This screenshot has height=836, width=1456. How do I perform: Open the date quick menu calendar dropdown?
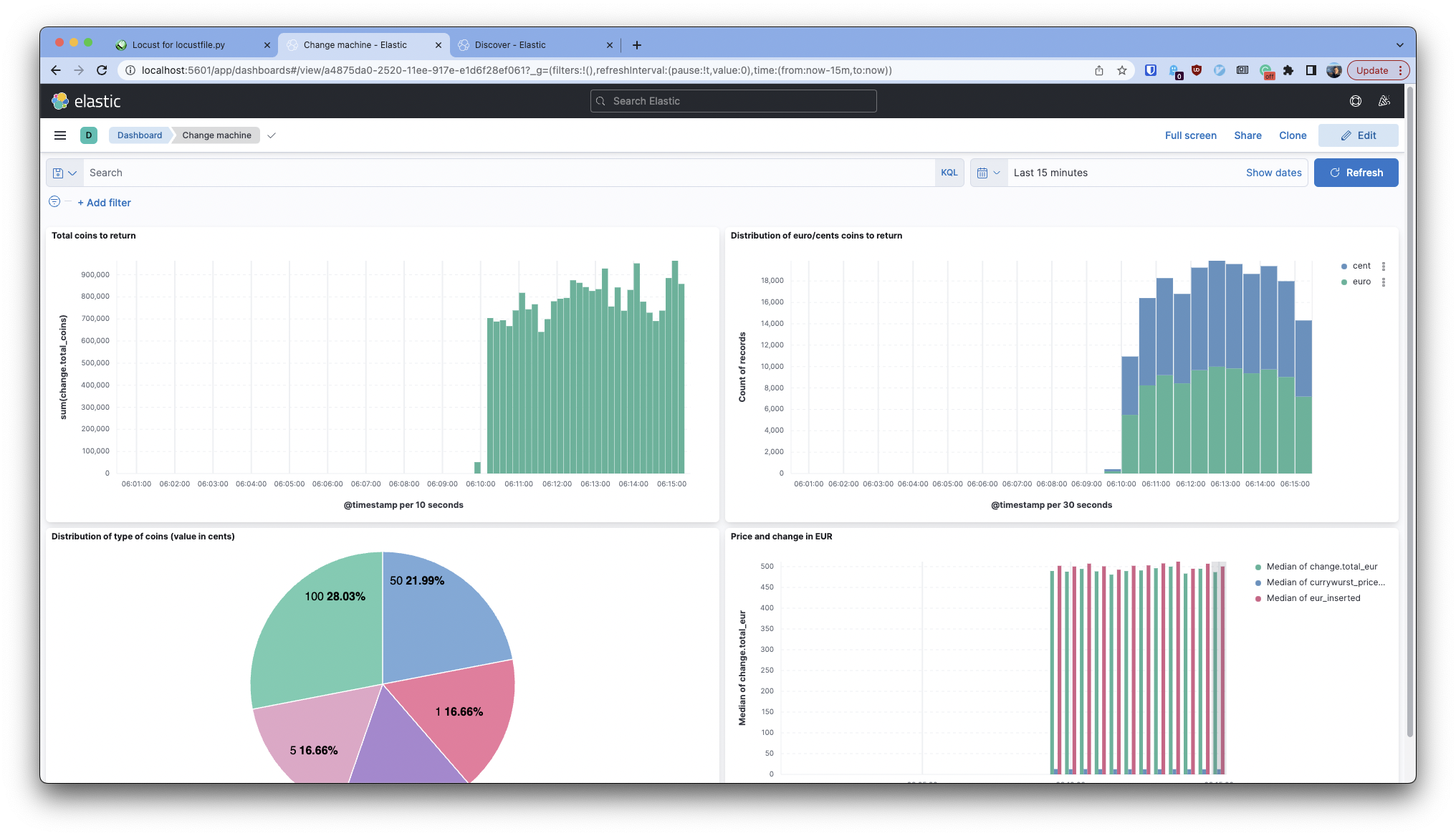[989, 173]
